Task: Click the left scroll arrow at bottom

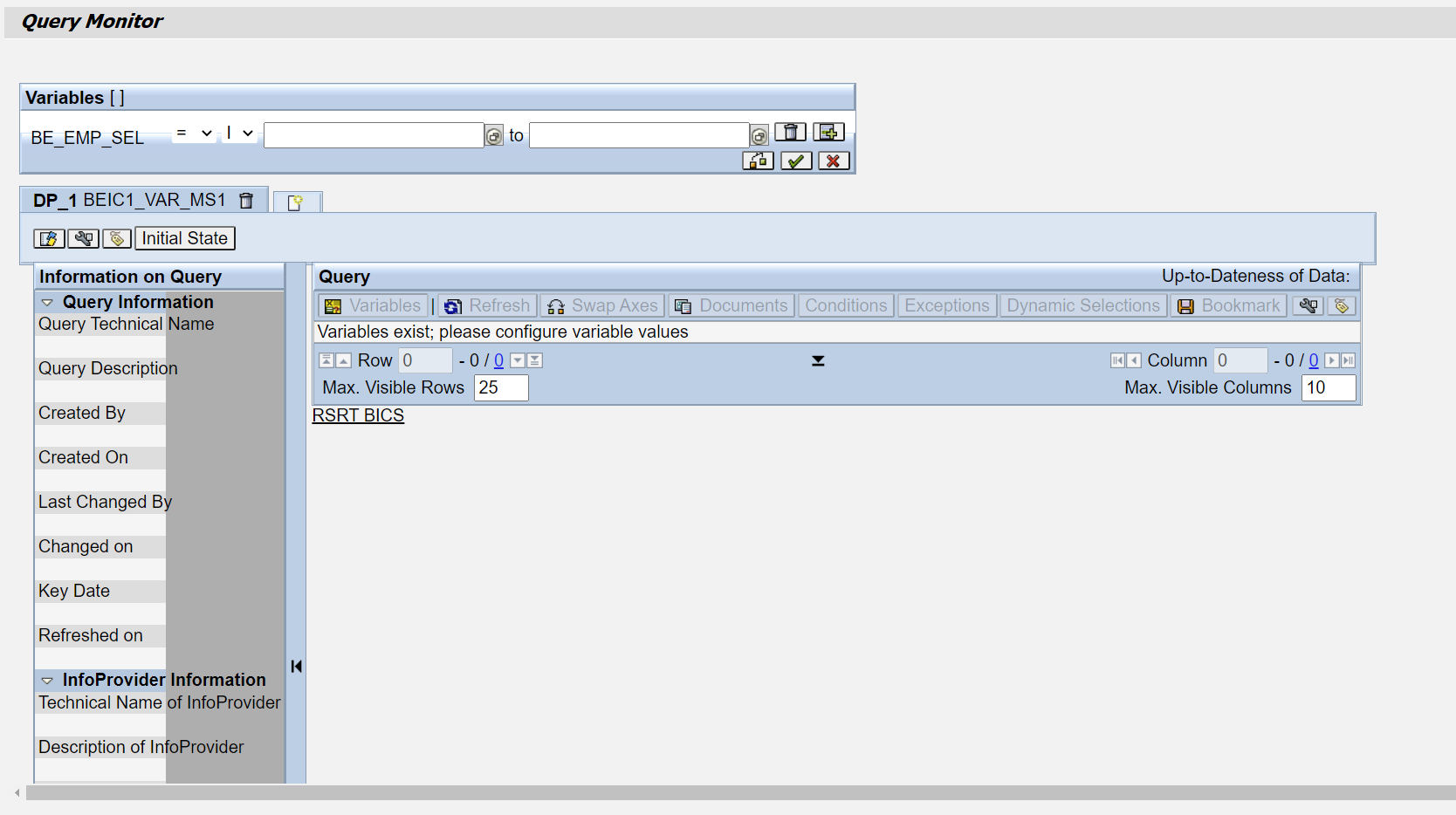Action: pyautogui.click(x=17, y=793)
